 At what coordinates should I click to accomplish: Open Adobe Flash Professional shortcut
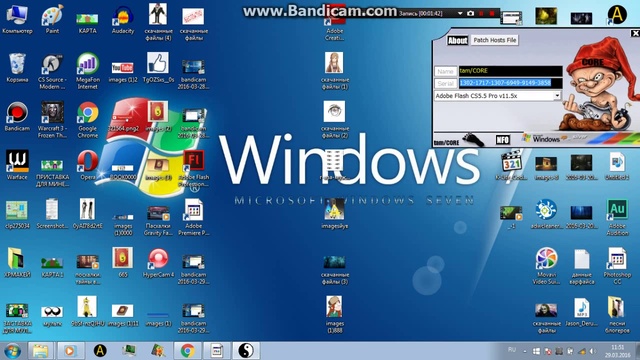193,169
